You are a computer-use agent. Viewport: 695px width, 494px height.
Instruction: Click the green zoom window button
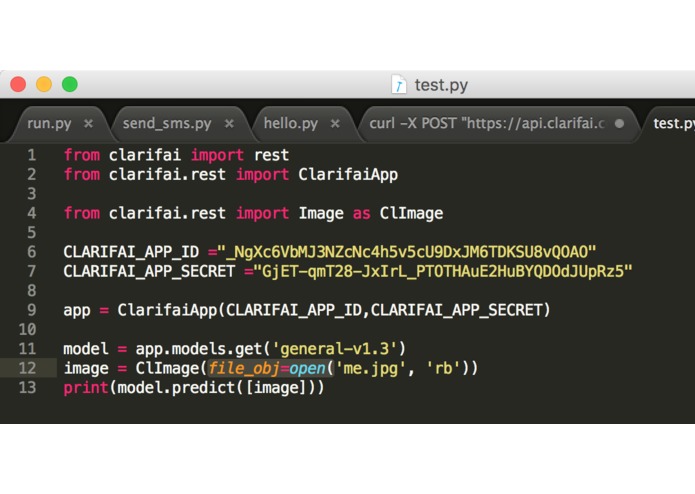pyautogui.click(x=70, y=84)
